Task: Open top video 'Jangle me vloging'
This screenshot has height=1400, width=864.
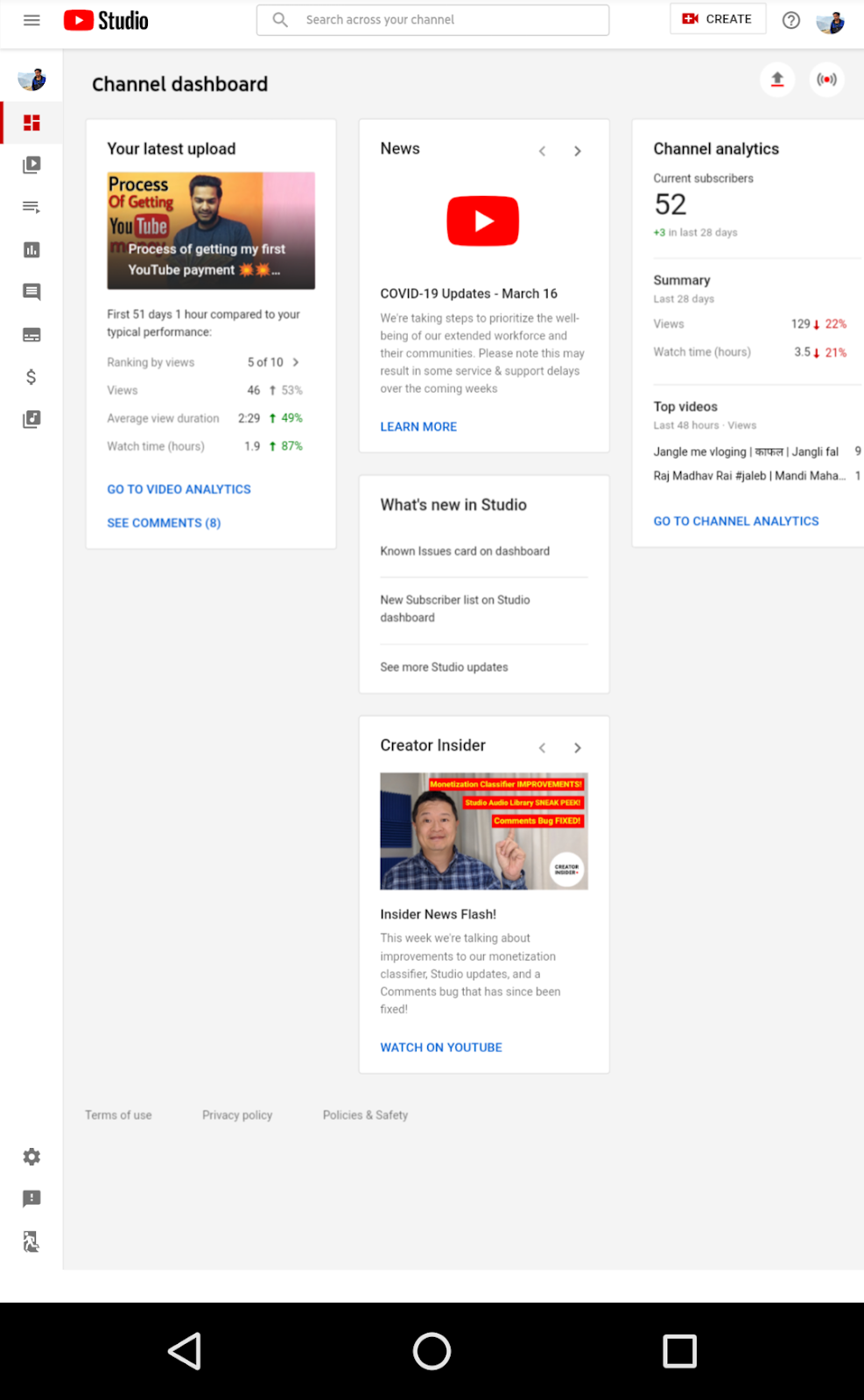Action: point(746,451)
